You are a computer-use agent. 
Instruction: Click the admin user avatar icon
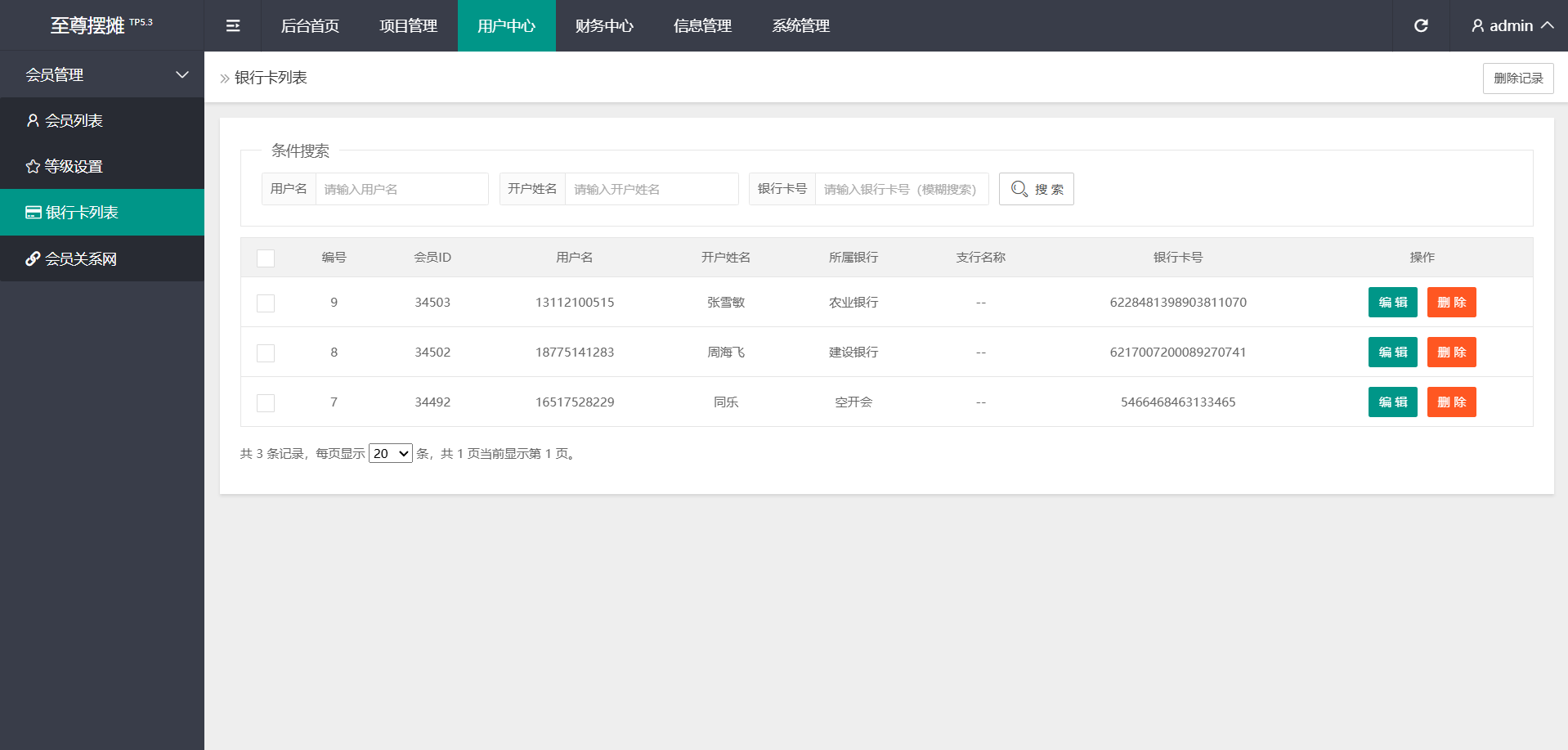(x=1477, y=26)
